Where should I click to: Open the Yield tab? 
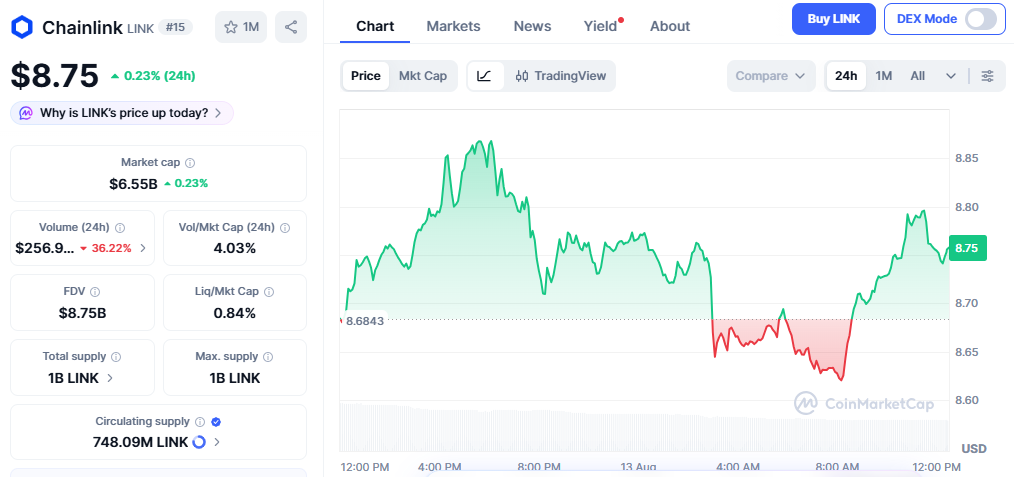click(x=601, y=26)
